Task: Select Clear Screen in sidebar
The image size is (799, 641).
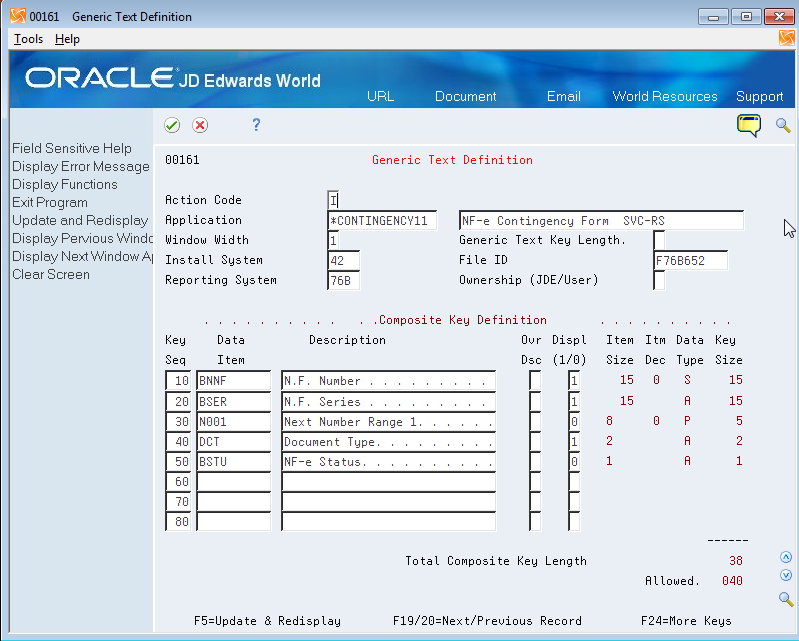Action: (x=51, y=274)
